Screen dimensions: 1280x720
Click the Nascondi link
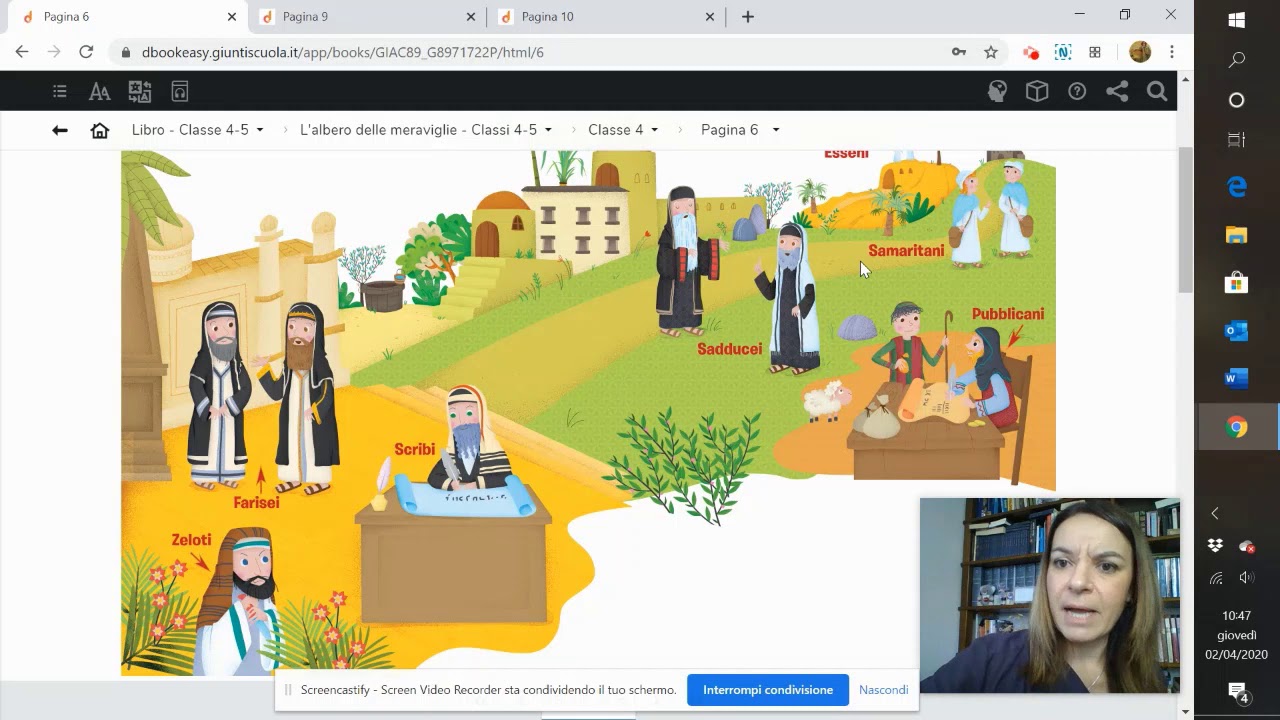coord(883,690)
